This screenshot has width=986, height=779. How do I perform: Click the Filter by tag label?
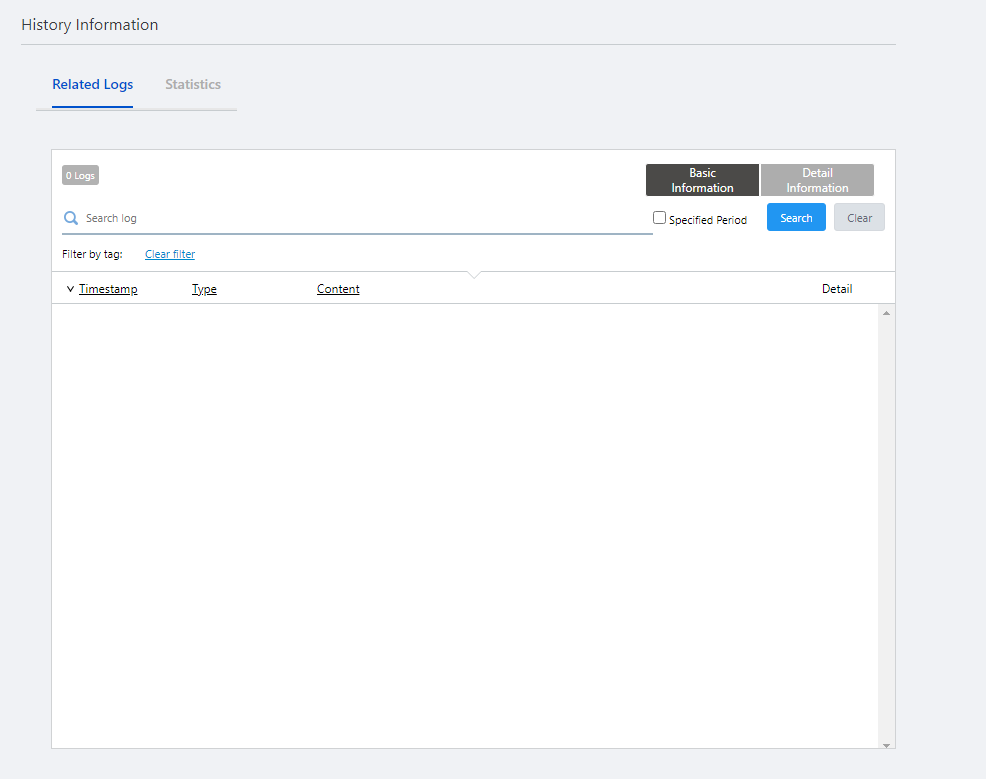[92, 255]
